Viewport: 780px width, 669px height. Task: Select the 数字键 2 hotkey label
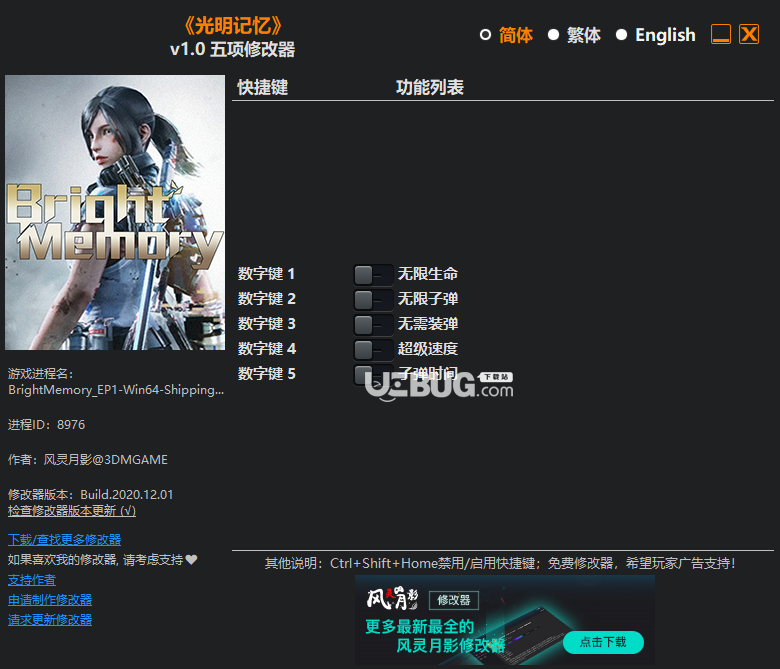point(267,298)
